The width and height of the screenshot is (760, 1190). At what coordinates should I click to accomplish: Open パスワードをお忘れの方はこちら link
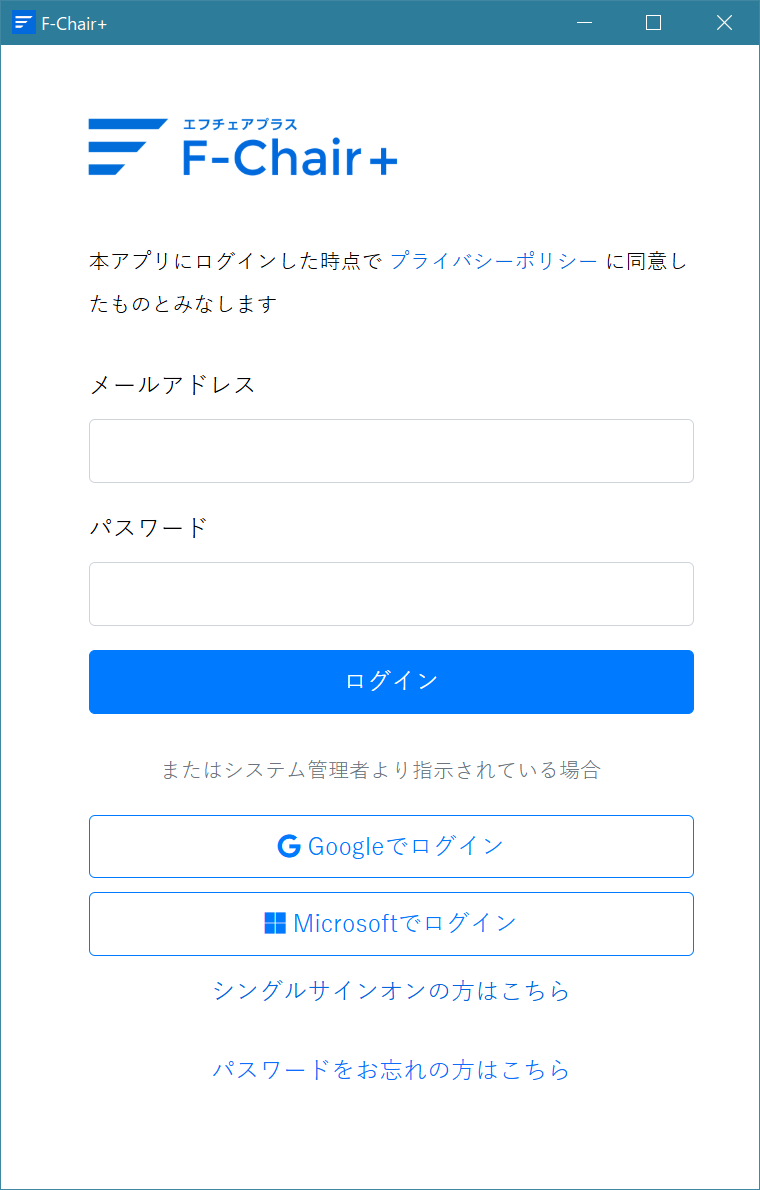pos(391,1070)
